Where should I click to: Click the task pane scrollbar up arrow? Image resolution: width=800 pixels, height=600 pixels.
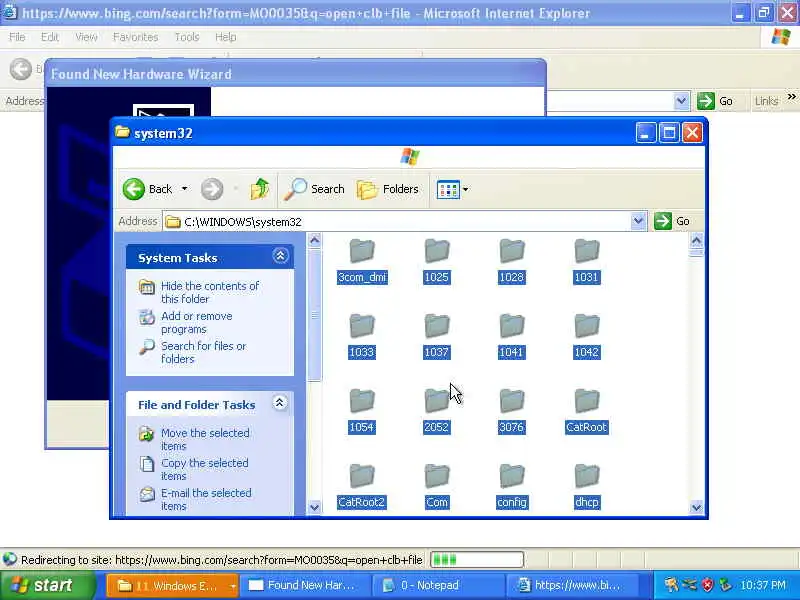315,240
